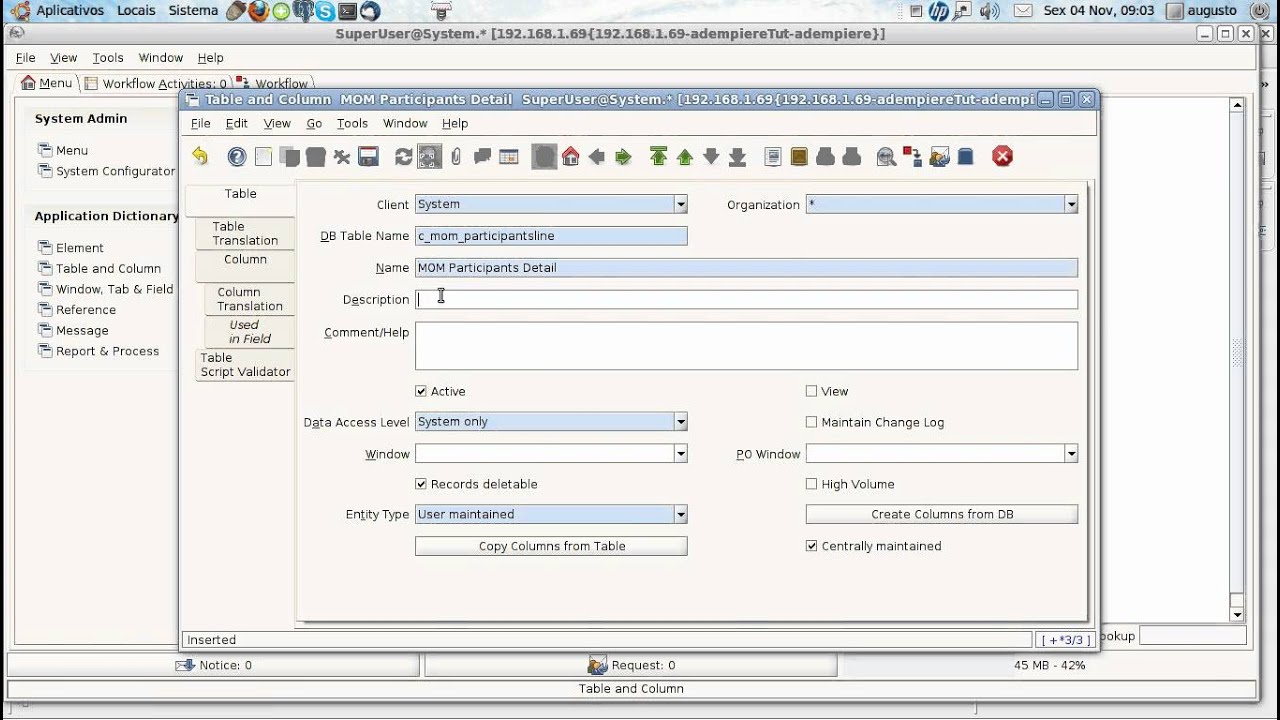Save the record with the floppy icon
The width and height of the screenshot is (1280, 720).
coord(368,156)
